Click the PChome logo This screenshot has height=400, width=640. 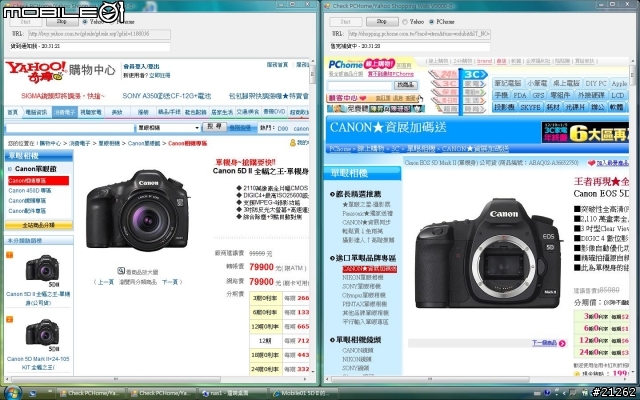point(345,64)
